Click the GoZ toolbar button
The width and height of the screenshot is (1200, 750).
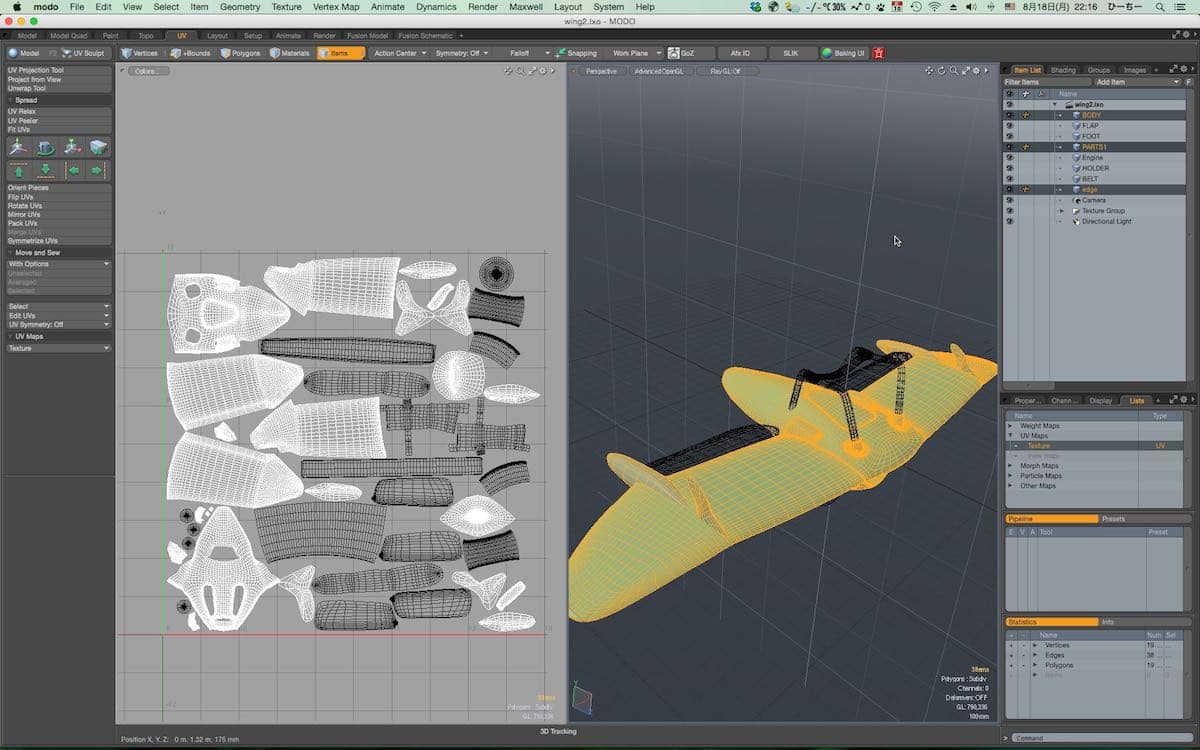682,53
